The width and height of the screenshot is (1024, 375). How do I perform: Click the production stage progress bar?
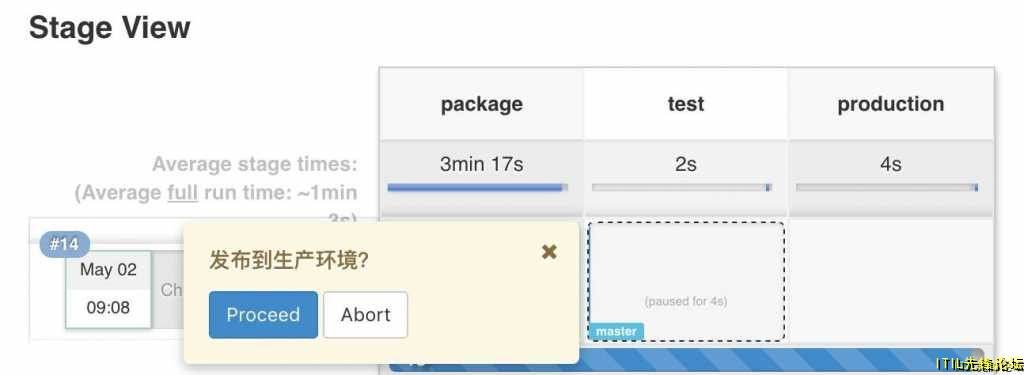887,188
